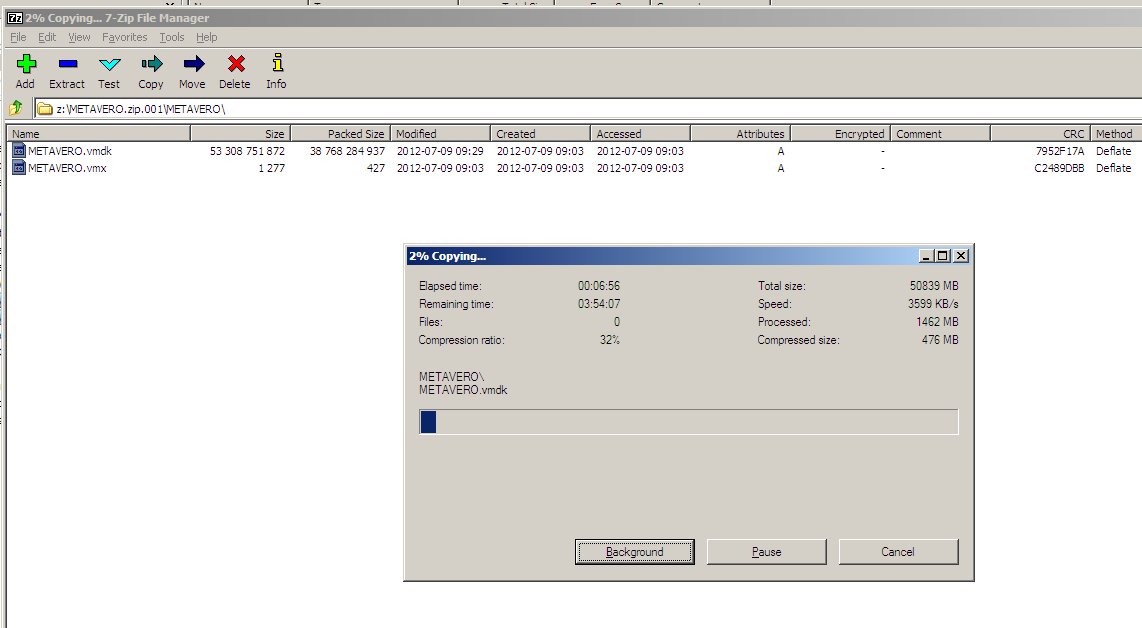The width and height of the screenshot is (1142, 628).
Task: Go up one folder level
Action: 16,109
